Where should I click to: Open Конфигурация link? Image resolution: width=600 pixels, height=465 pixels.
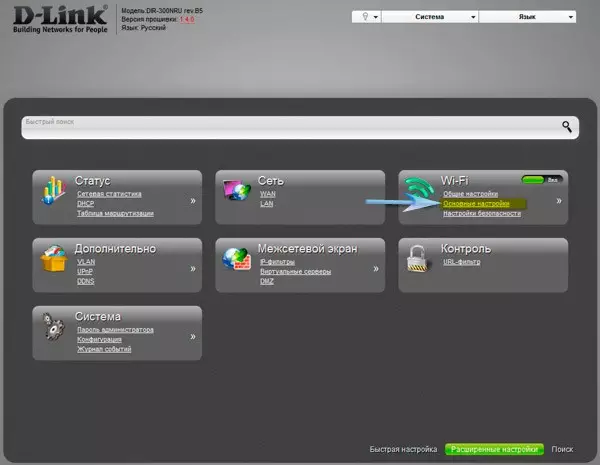(99, 339)
